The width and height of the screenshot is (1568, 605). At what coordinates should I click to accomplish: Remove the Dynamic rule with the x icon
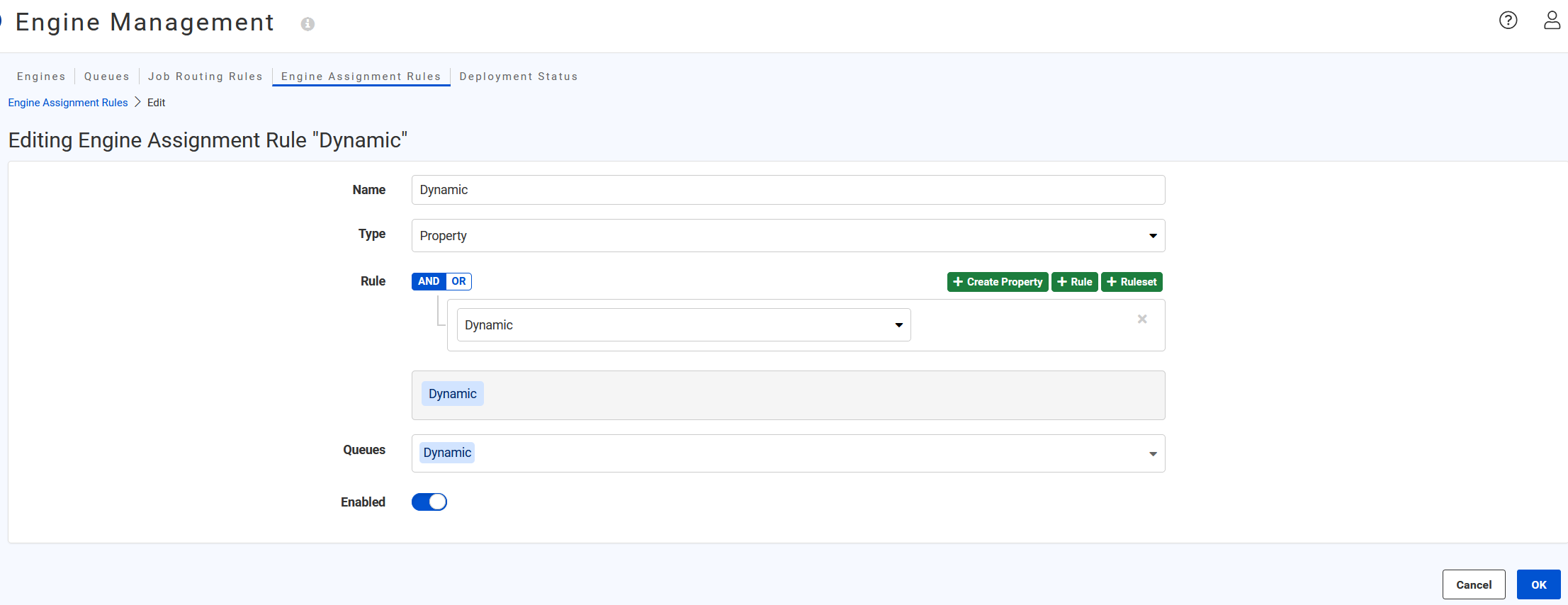[1142, 319]
